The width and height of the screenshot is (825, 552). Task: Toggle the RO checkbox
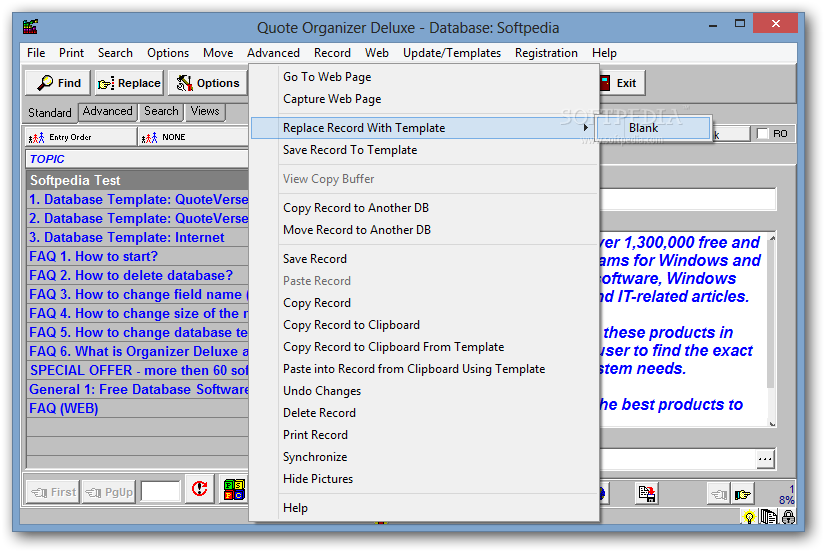point(762,134)
